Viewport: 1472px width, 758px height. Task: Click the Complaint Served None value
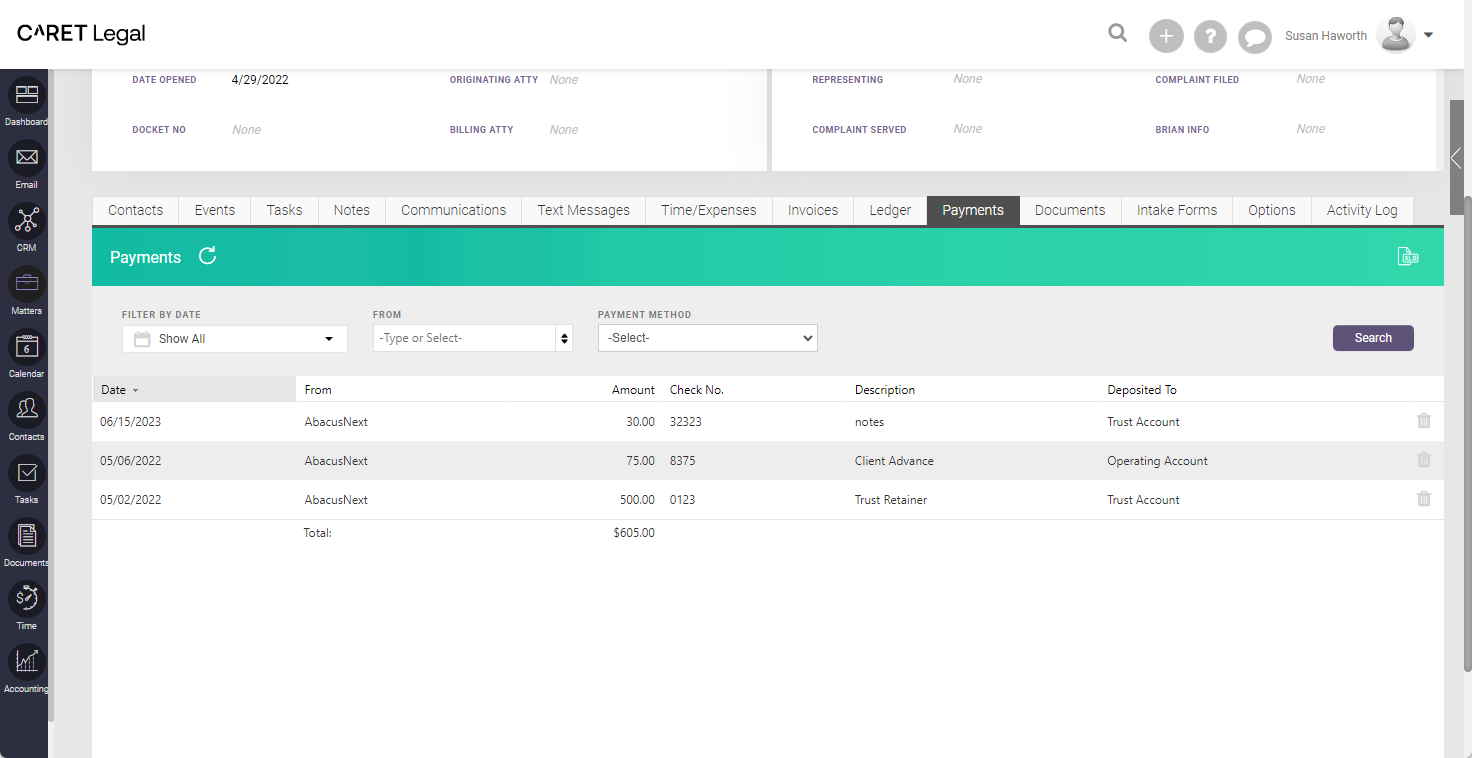coord(968,129)
